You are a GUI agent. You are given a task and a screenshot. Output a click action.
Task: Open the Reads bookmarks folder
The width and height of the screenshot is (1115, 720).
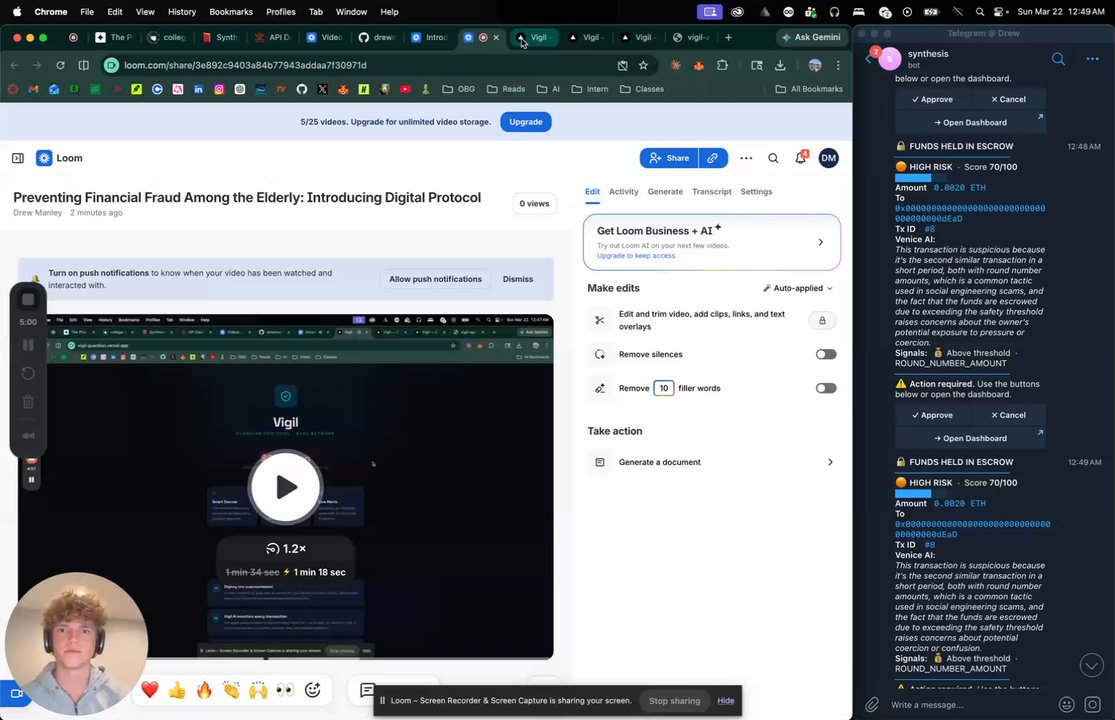pos(506,89)
